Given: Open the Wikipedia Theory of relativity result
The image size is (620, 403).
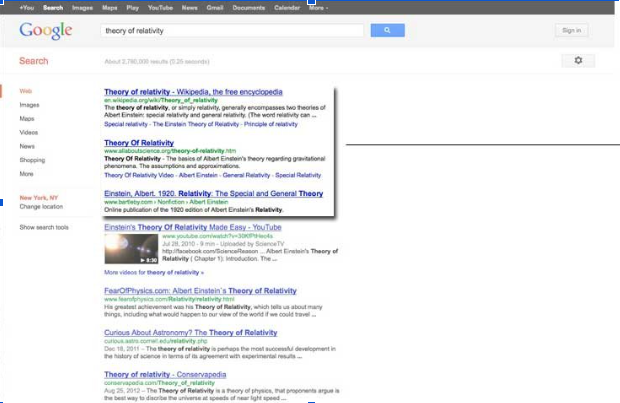Looking at the screenshot, I should (193, 92).
